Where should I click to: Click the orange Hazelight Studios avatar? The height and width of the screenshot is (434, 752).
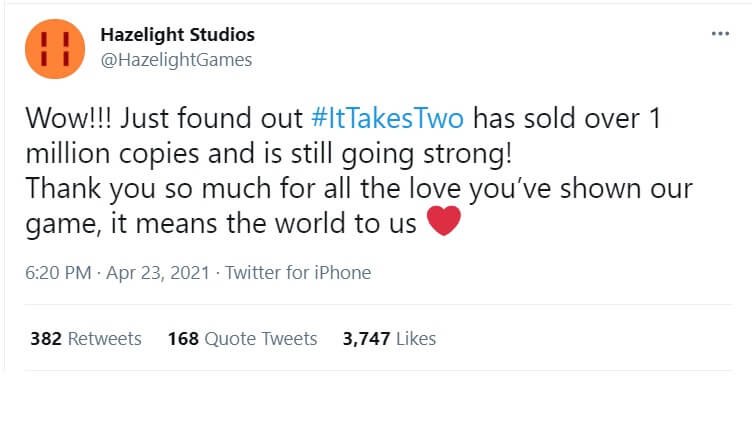55,48
